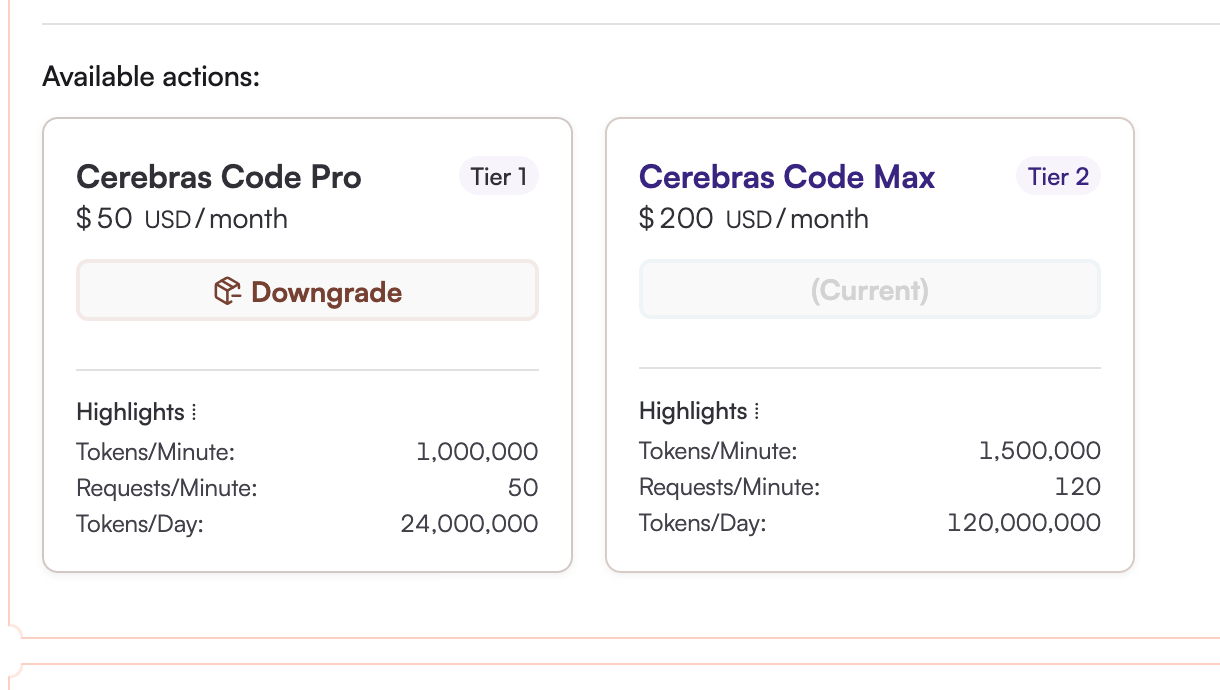Screen dimensions: 1220x690
Task: Select the Tier 1 badge
Action: (498, 177)
